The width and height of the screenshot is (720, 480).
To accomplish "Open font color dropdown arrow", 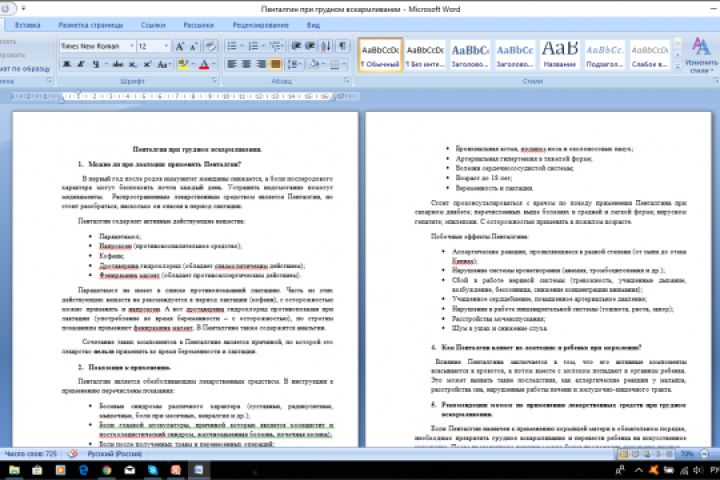I will pos(214,64).
